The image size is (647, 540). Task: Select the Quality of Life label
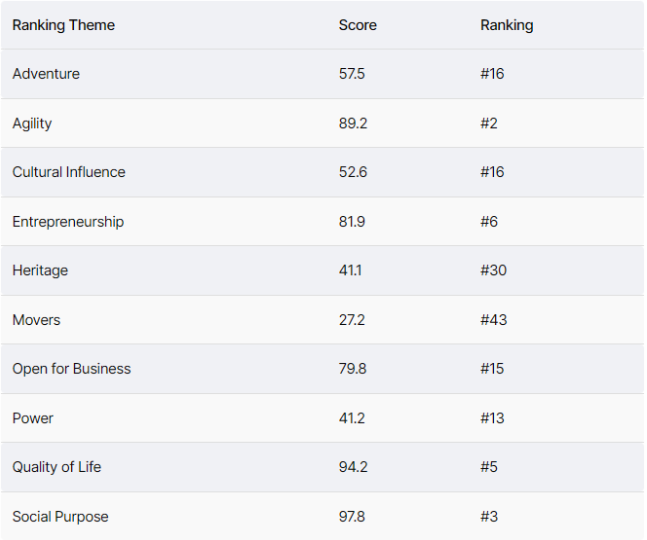[57, 467]
